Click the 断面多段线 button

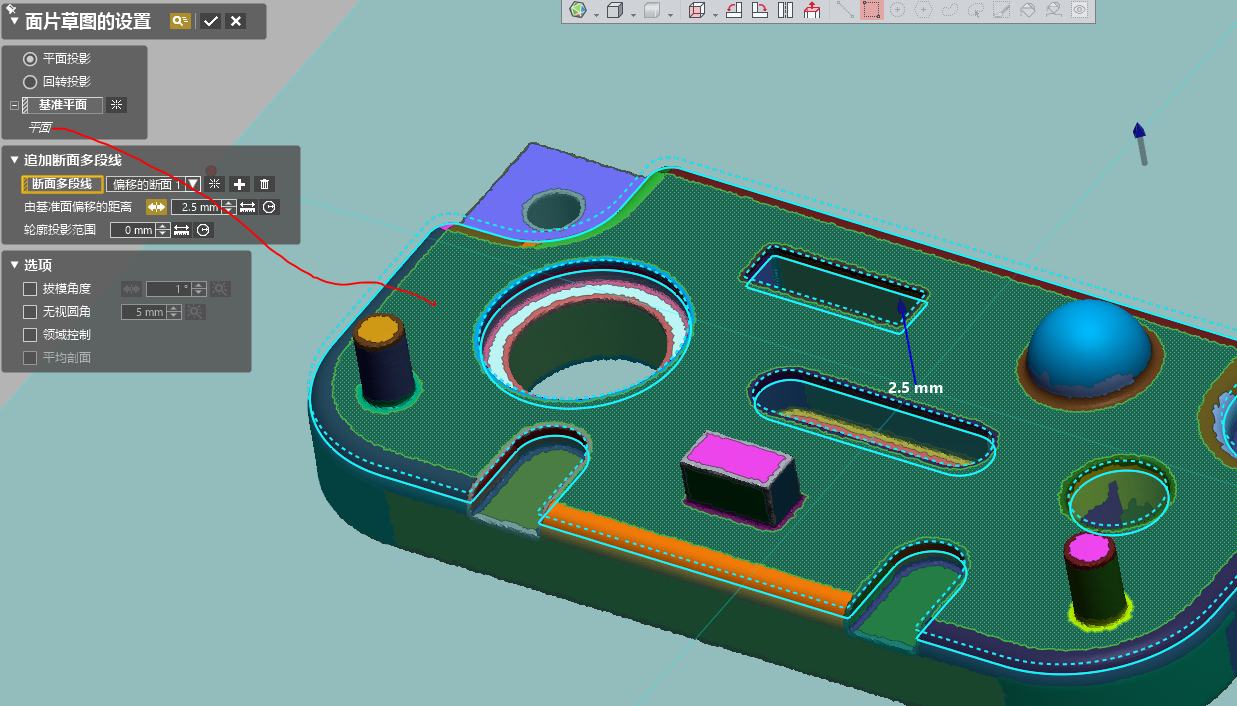click(x=62, y=184)
